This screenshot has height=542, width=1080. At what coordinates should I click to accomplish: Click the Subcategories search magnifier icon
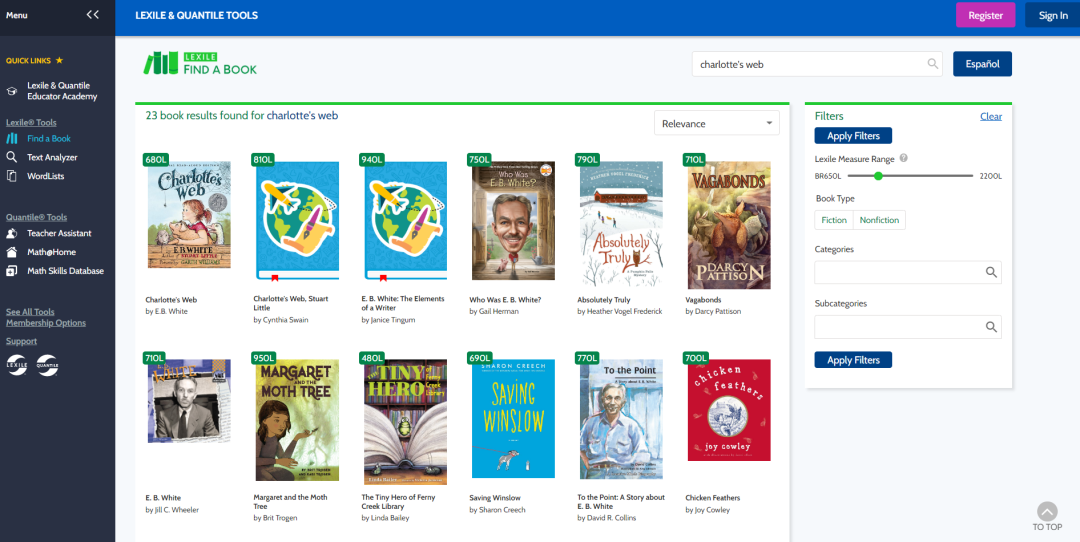pyautogui.click(x=991, y=327)
